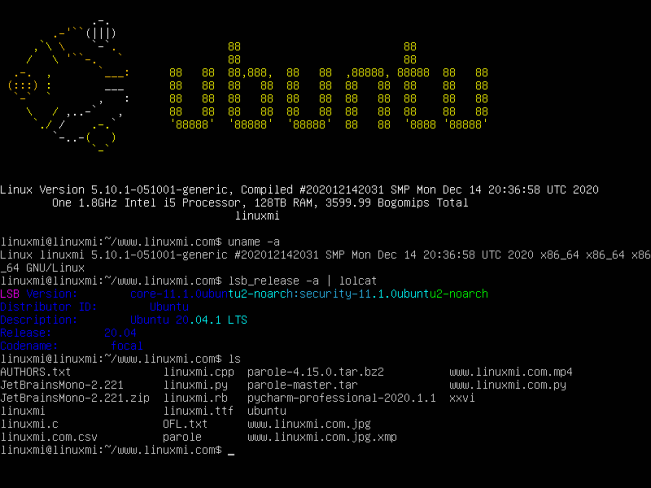Click the linuxmi.cpp file entry
The height and width of the screenshot is (488, 651).
click(198, 372)
